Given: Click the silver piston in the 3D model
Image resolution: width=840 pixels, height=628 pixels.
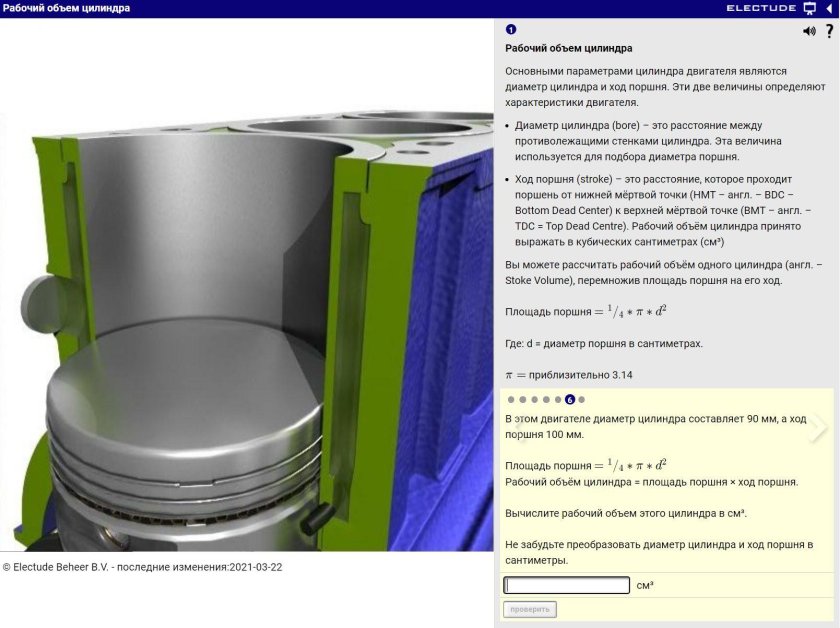Looking at the screenshot, I should click(200, 420).
